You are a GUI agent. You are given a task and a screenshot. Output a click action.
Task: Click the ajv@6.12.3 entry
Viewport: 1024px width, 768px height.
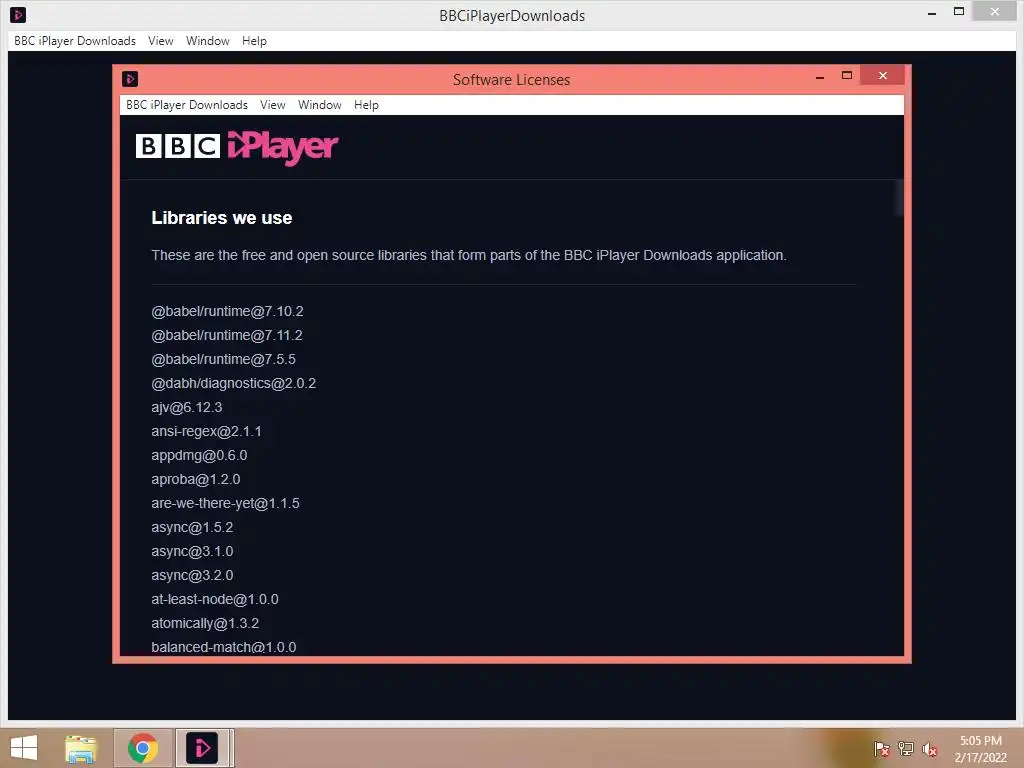(187, 408)
